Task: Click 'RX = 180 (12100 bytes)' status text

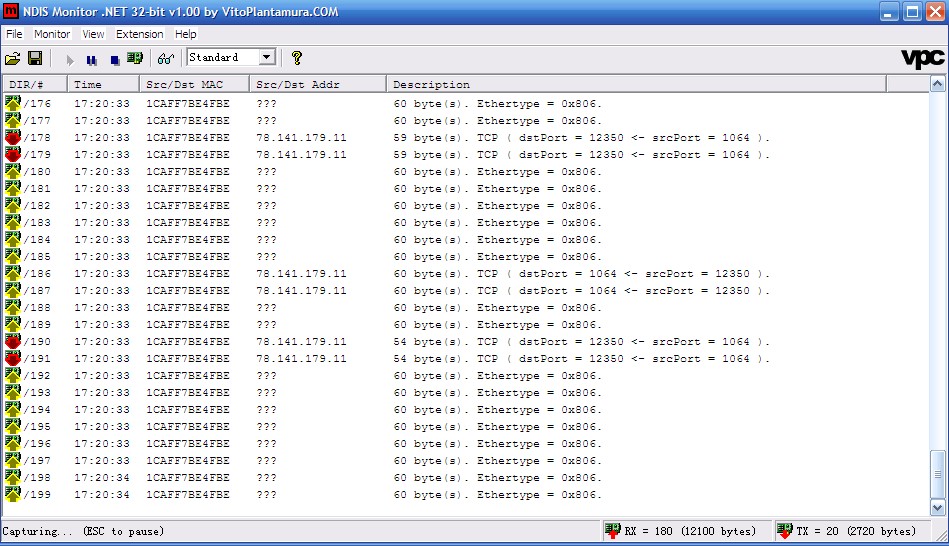Action: pyautogui.click(x=690, y=531)
